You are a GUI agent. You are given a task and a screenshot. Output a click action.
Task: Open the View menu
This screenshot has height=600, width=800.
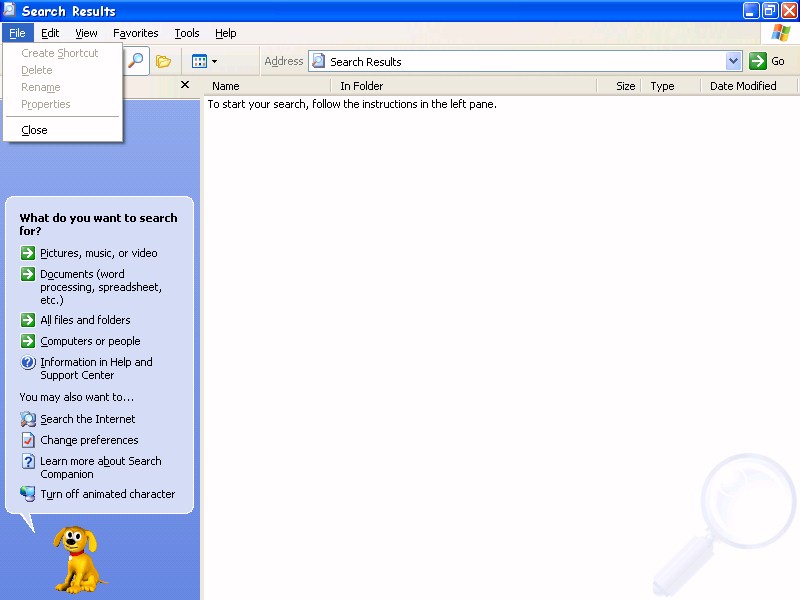(x=86, y=33)
